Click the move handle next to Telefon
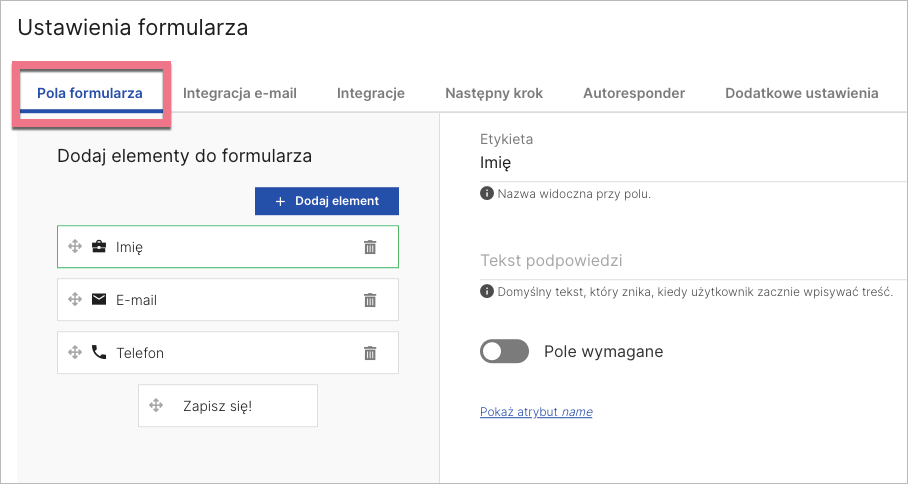 pyautogui.click(x=74, y=353)
